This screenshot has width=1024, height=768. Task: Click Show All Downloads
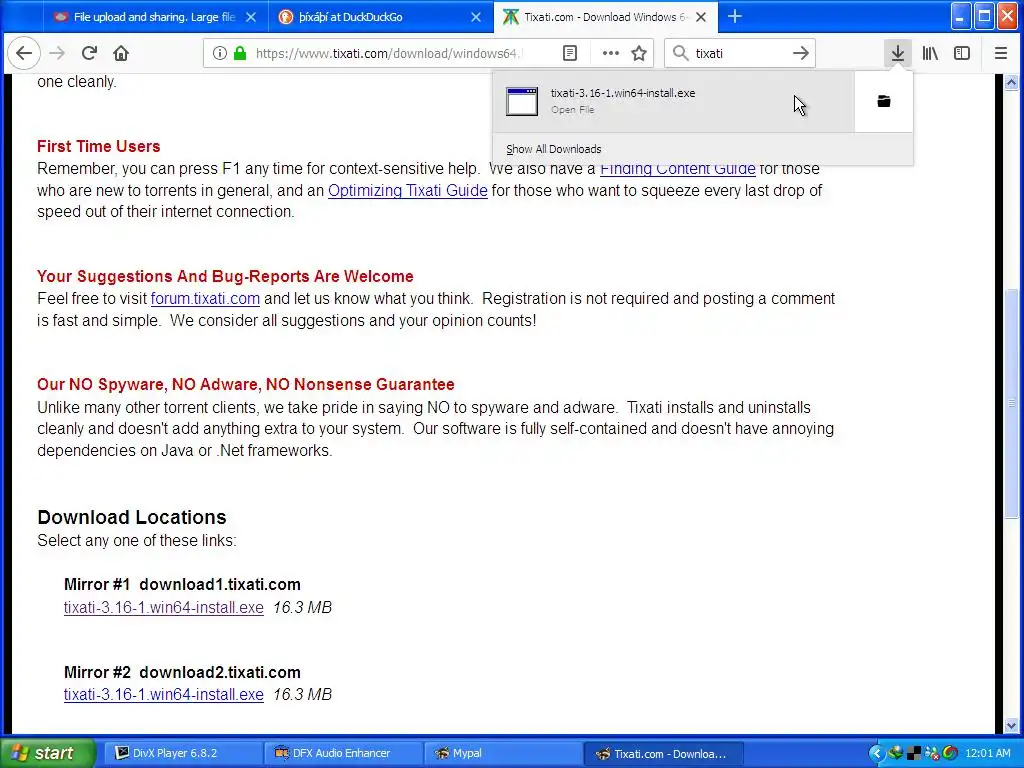pos(553,149)
